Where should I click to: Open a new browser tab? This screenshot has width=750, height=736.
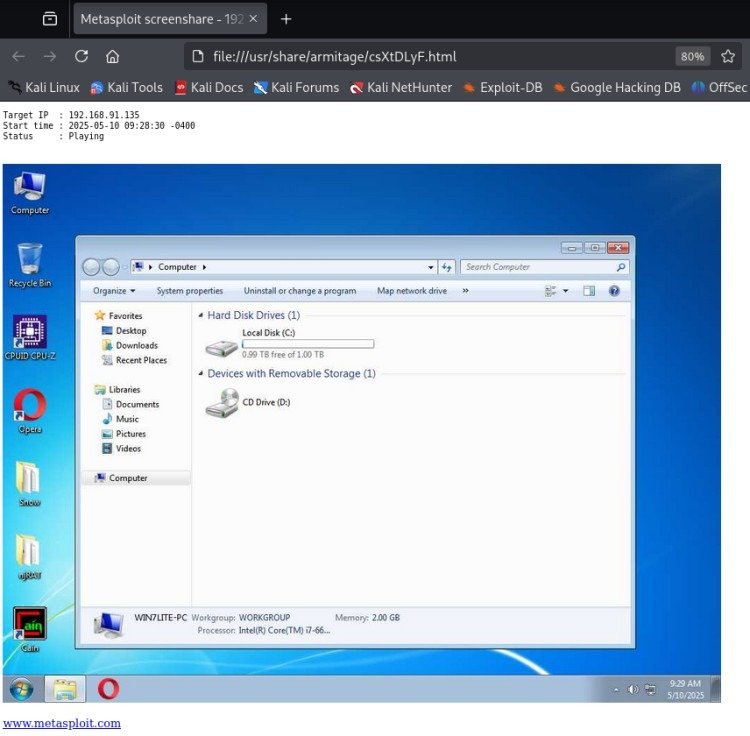coord(286,19)
